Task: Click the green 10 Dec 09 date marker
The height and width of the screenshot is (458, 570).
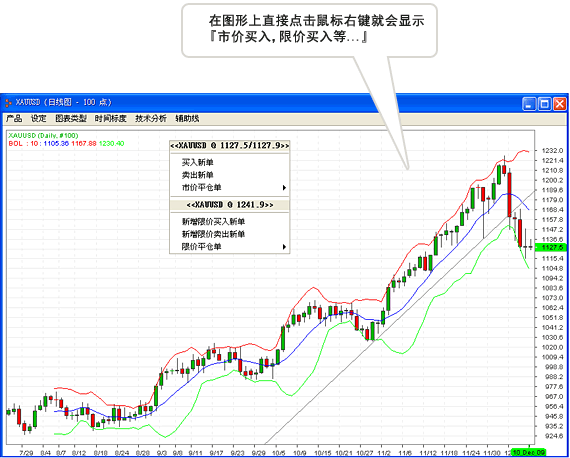Action: 529,453
